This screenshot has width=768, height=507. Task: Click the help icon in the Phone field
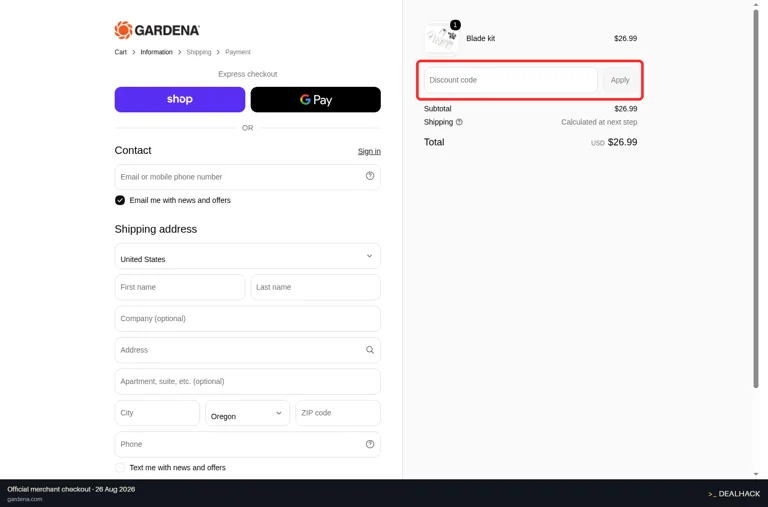pyautogui.click(x=370, y=444)
